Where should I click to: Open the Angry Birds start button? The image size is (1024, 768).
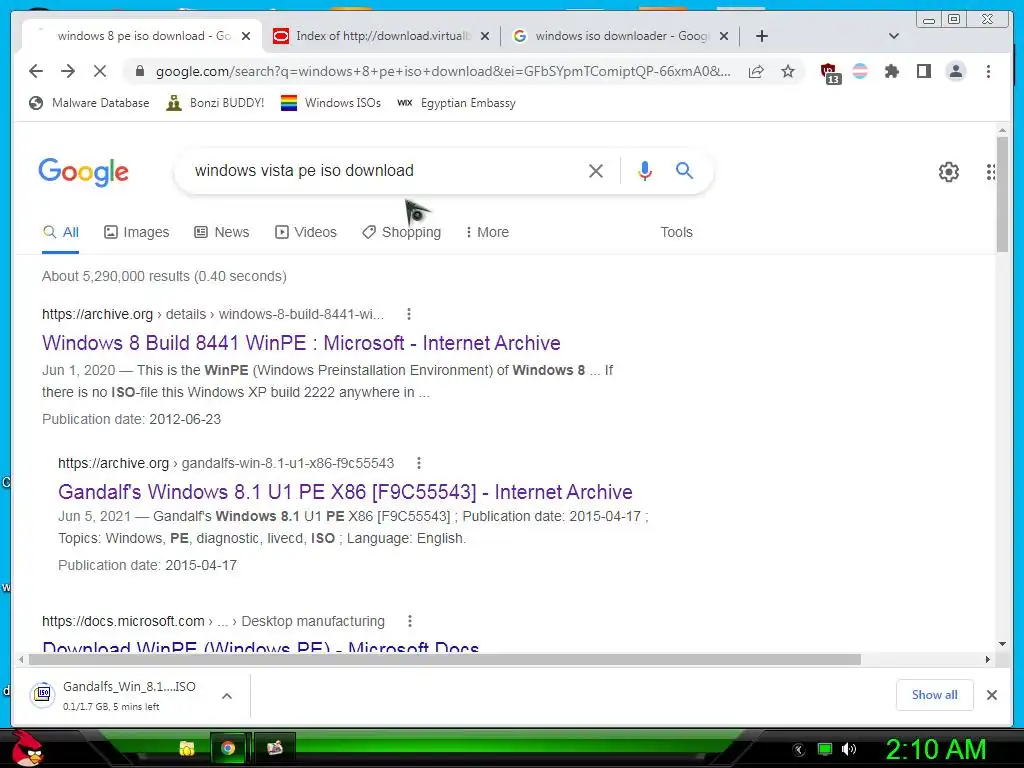[x=27, y=748]
